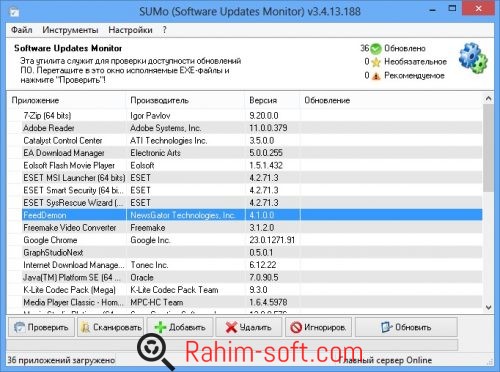The image size is (500, 372).
Task: Open the Файл menu
Action: coord(22,30)
